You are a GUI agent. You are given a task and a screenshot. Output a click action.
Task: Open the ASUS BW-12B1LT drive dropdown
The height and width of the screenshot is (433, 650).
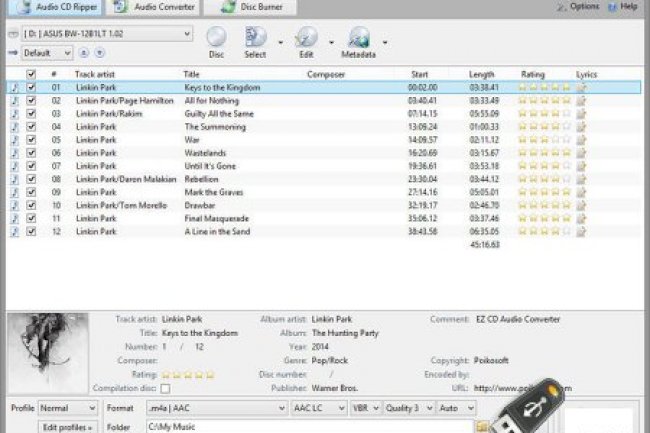pyautogui.click(x=107, y=34)
